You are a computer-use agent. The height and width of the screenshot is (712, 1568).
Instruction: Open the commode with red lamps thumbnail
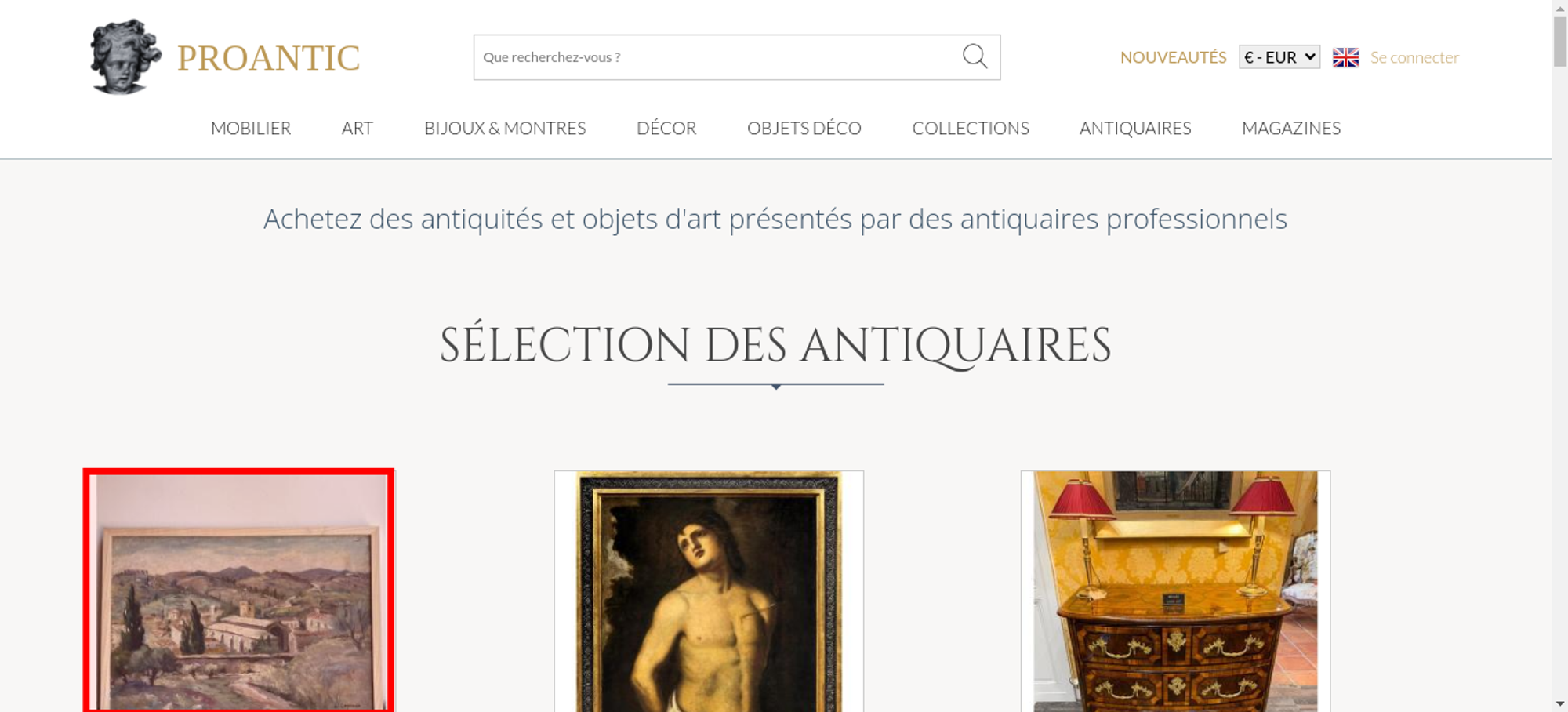click(1175, 591)
